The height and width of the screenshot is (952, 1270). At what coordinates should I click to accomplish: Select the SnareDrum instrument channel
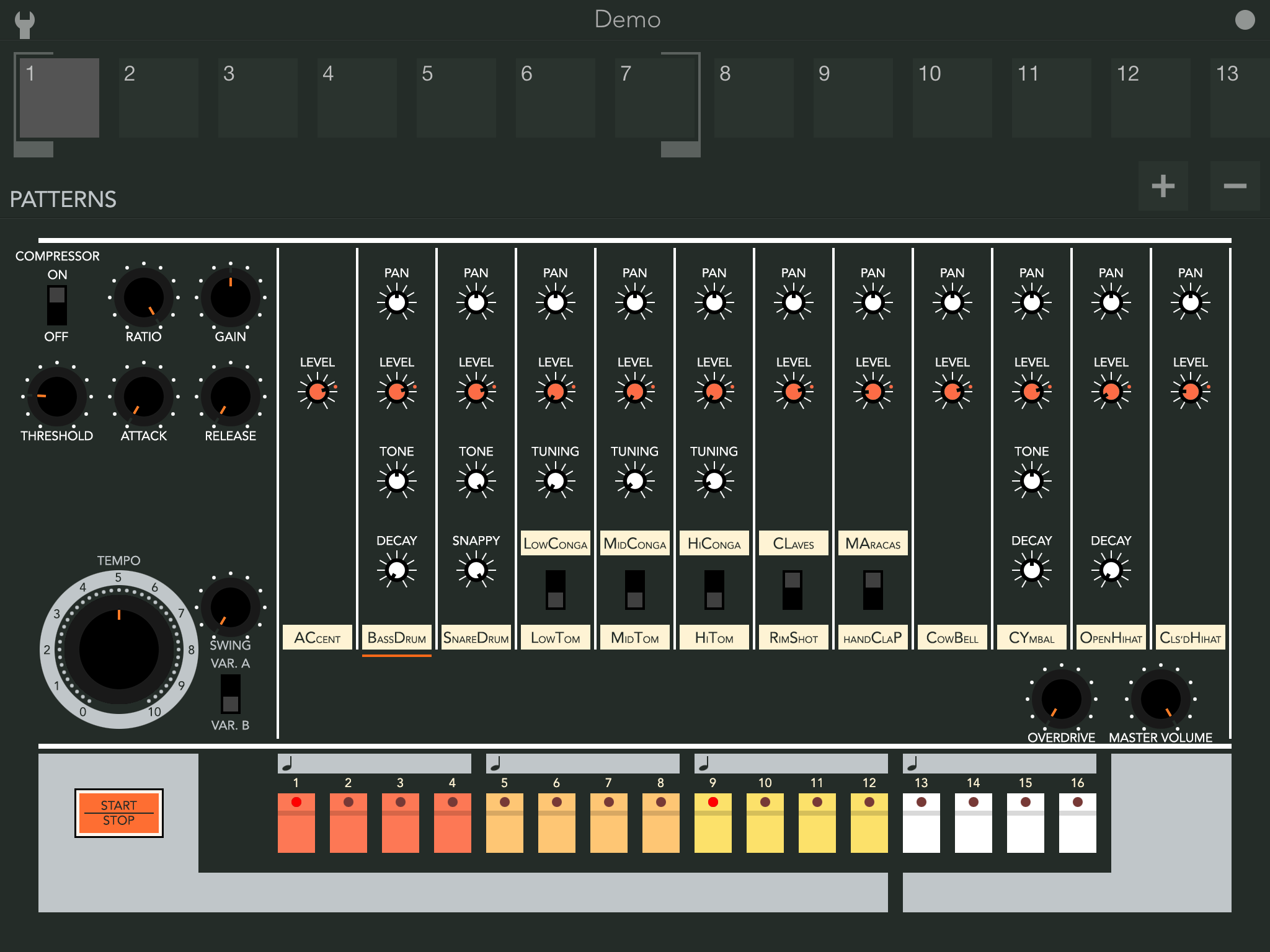tap(476, 637)
